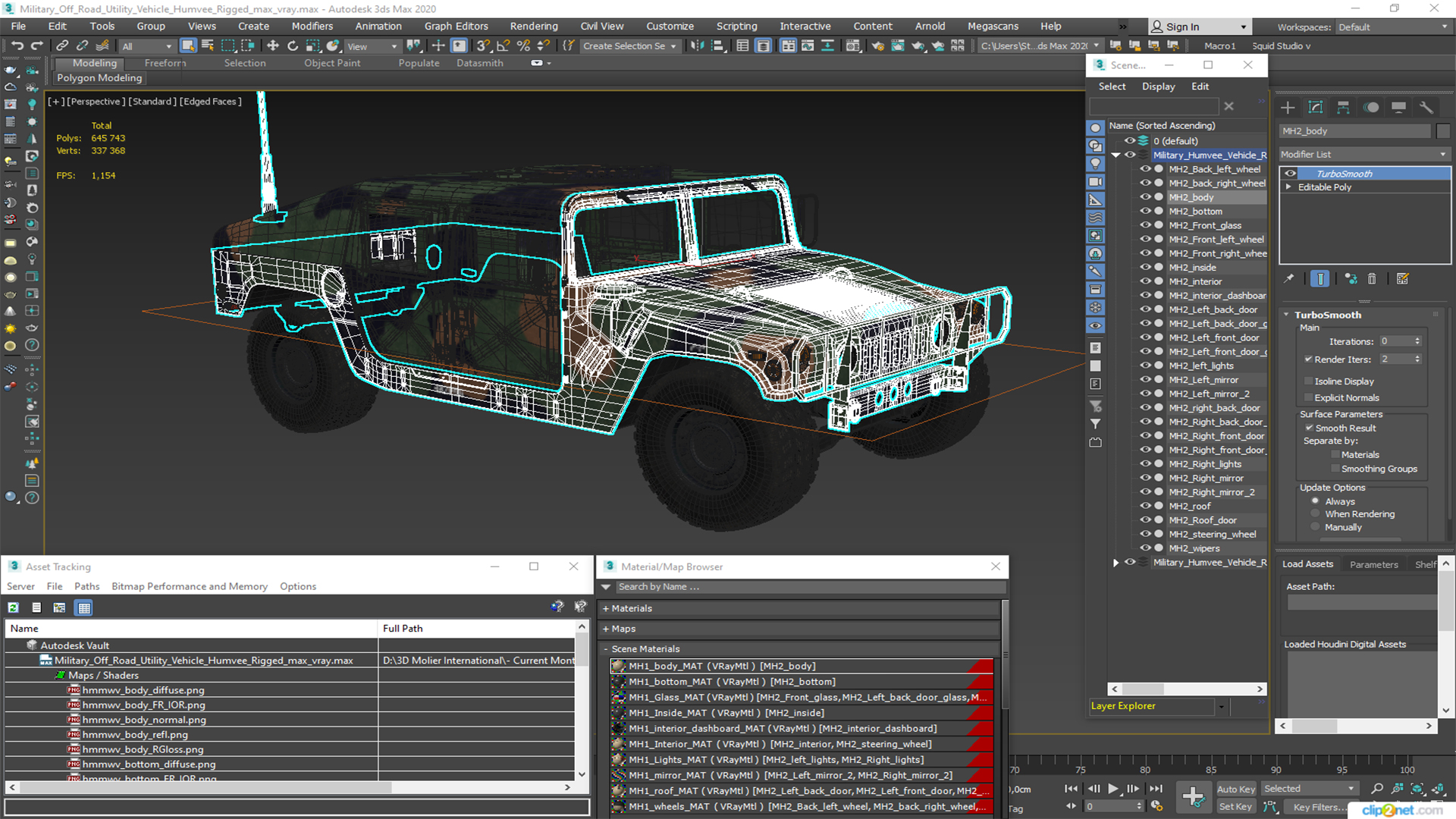The width and height of the screenshot is (1456, 819).
Task: Activate the Select and Link tool
Action: point(62,45)
